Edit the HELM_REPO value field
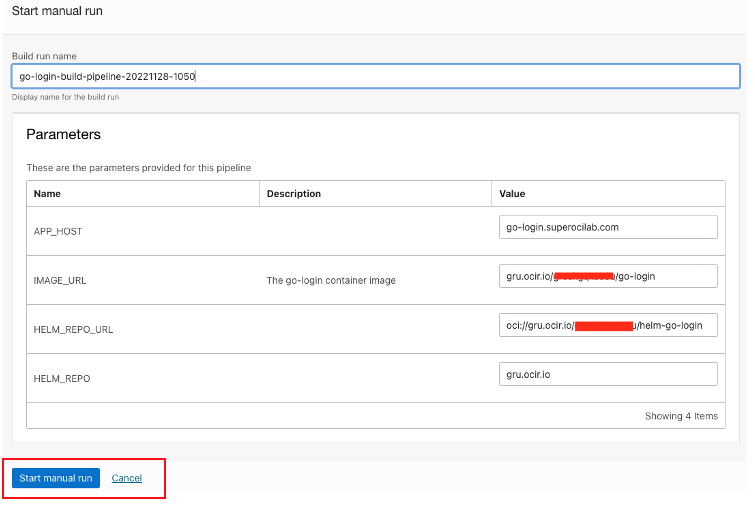This screenshot has width=755, height=508. coord(608,374)
